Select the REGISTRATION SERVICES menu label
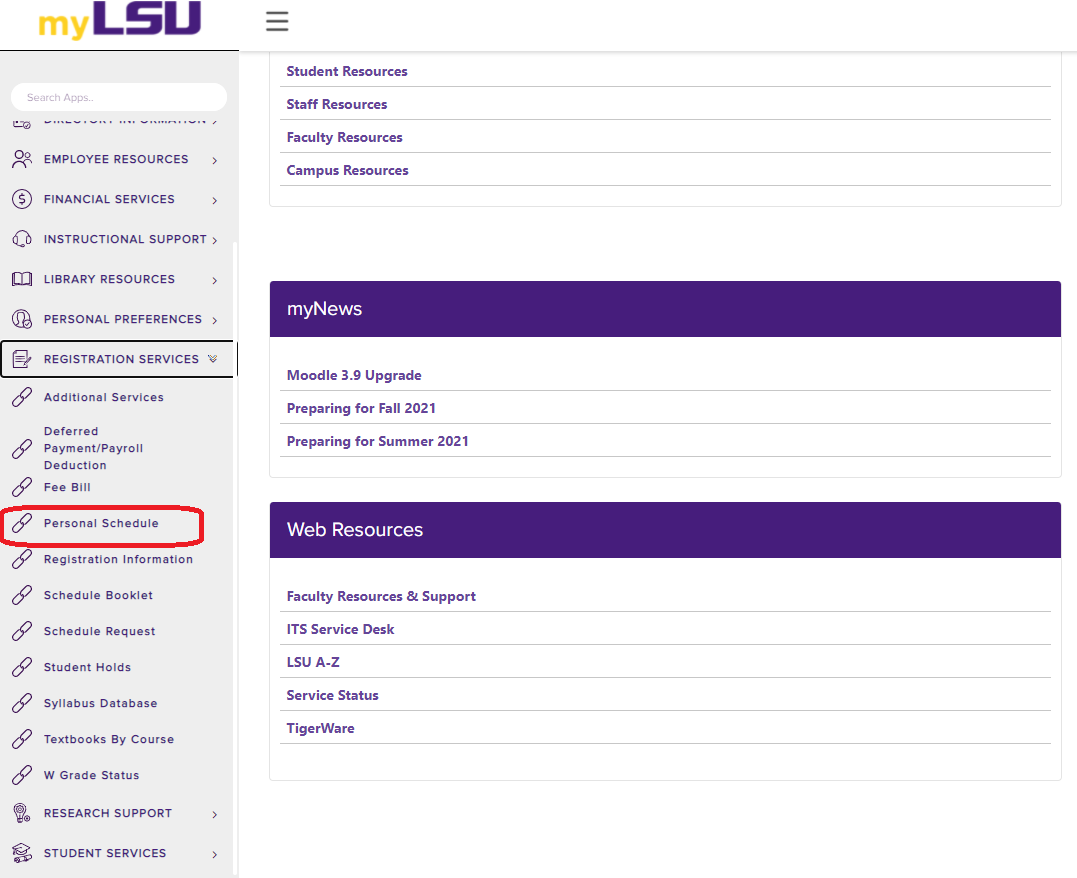Screen dimensions: 1077x878 point(122,359)
